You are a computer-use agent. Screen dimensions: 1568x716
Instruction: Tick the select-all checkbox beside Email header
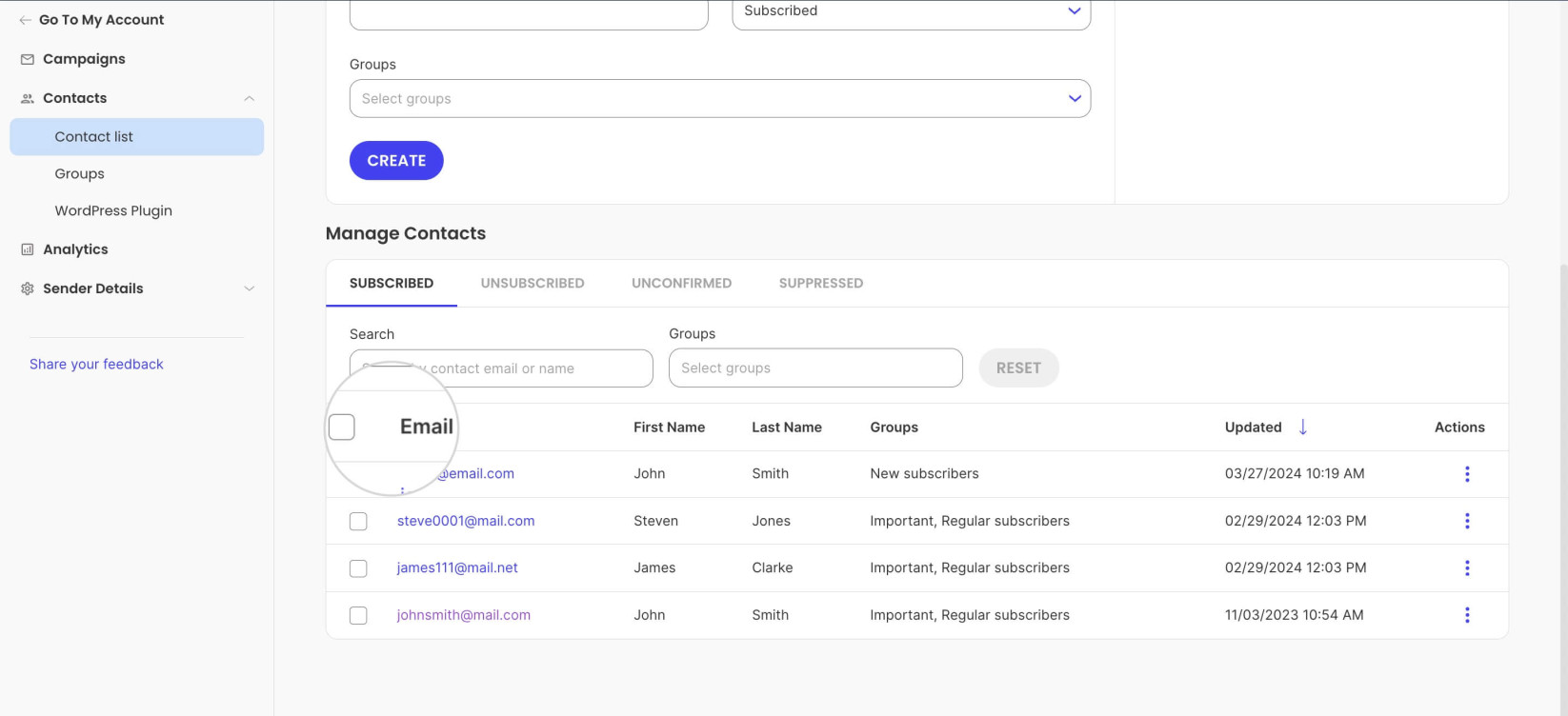pos(341,427)
